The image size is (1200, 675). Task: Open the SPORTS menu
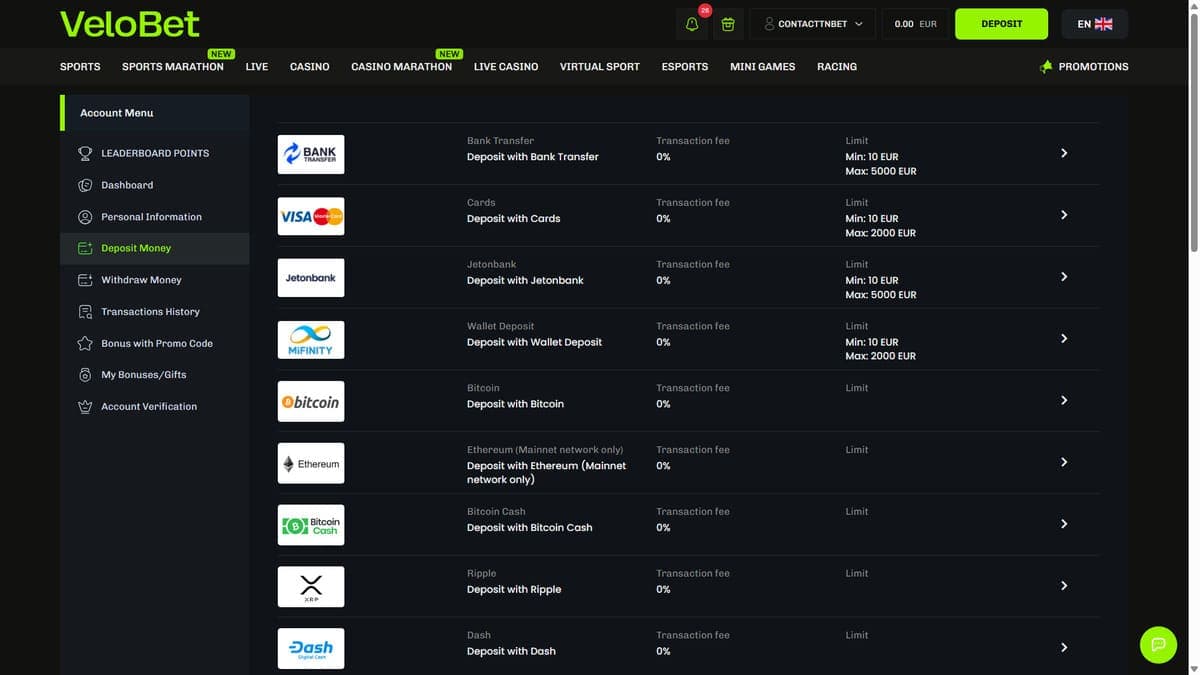click(x=80, y=67)
